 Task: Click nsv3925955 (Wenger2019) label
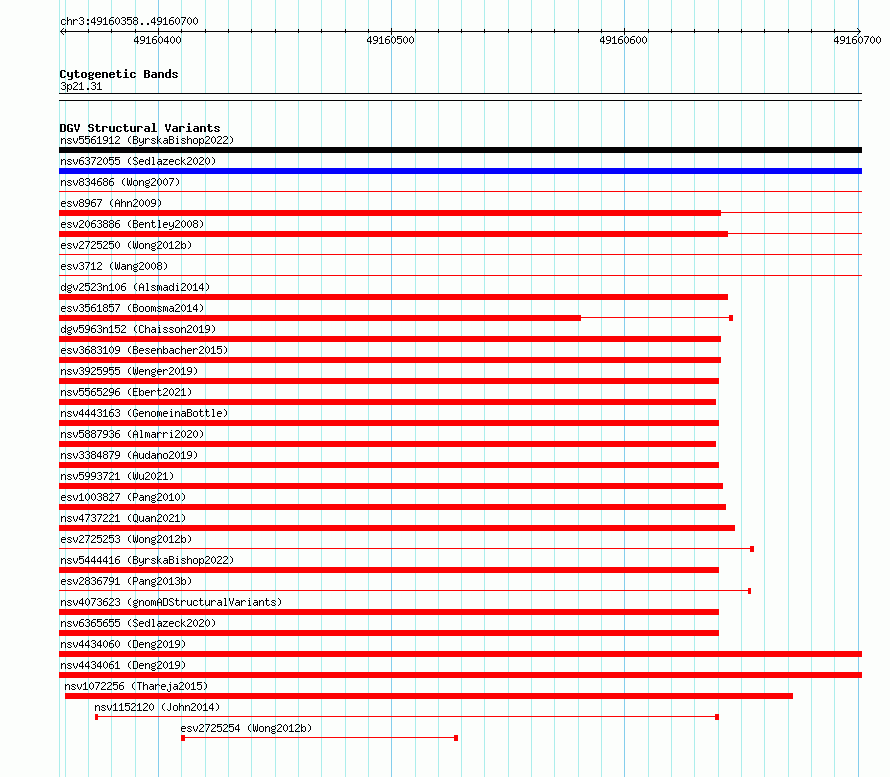point(129,371)
